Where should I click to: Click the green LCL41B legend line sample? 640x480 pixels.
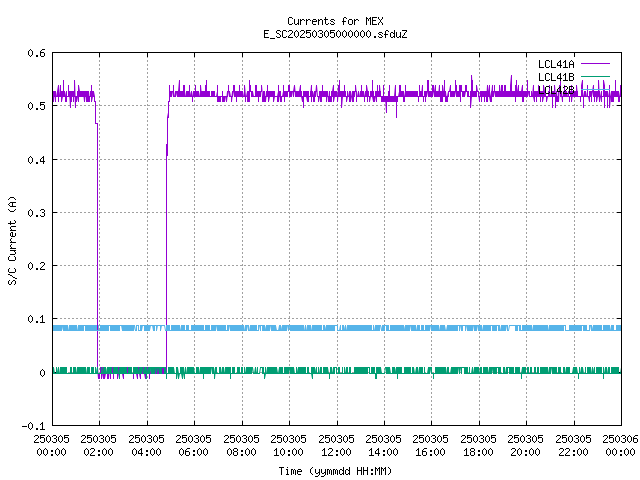595,76
